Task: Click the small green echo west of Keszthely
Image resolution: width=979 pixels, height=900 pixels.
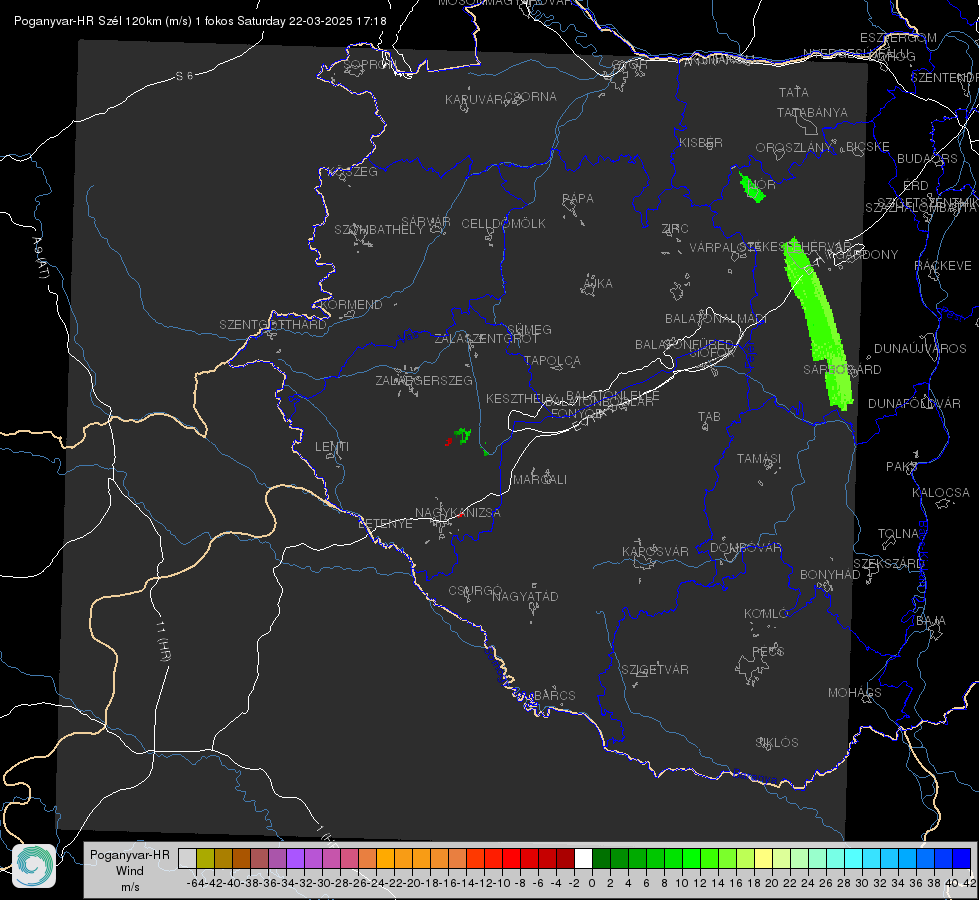Action: tap(463, 435)
